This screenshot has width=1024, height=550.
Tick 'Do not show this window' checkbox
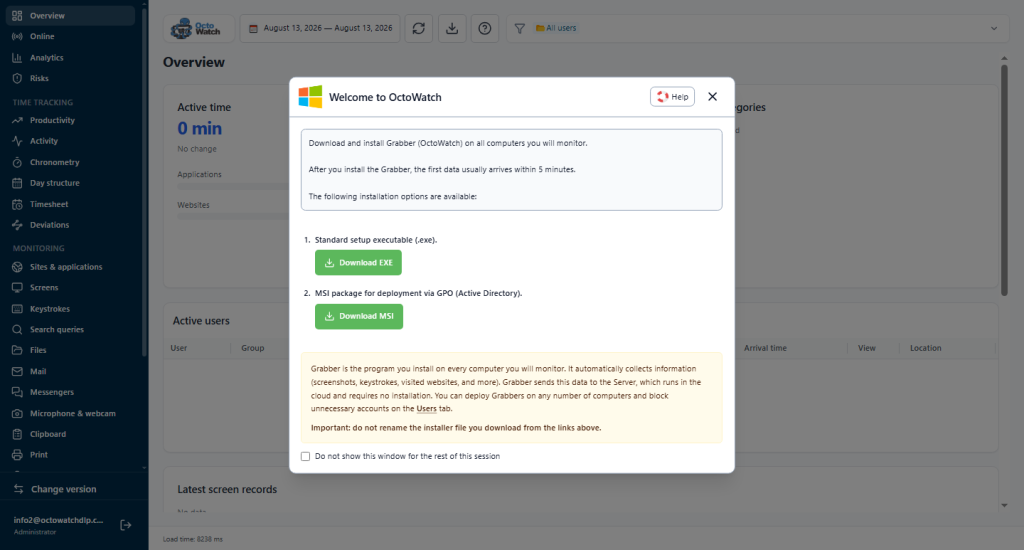(305, 457)
